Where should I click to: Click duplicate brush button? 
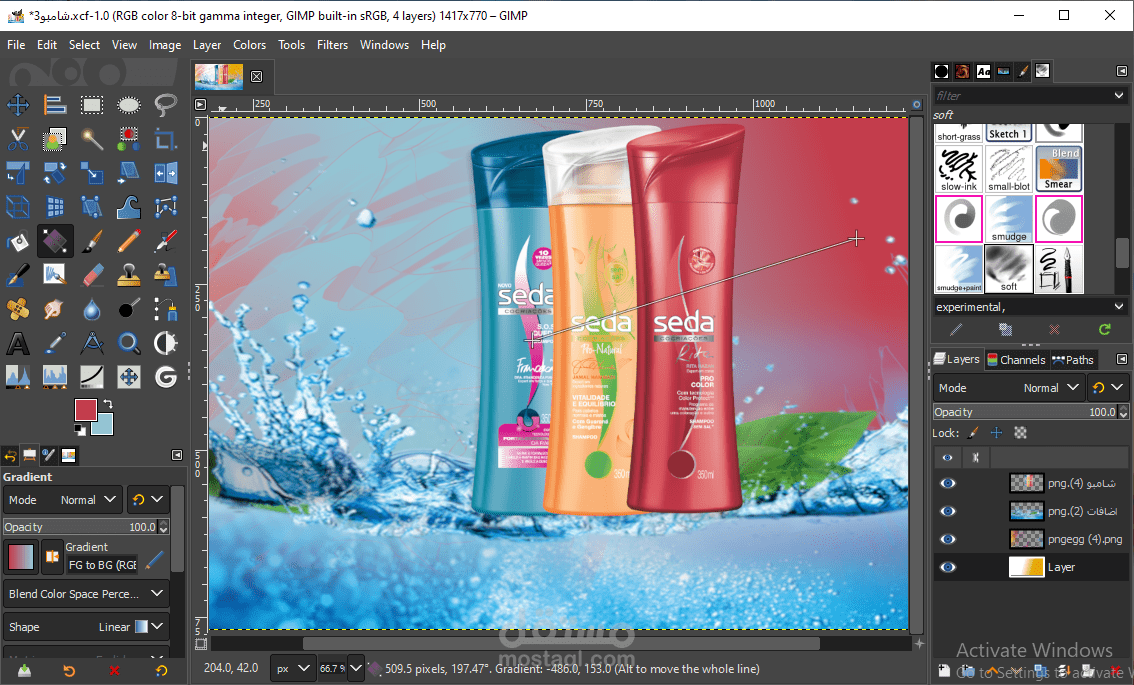point(1005,329)
